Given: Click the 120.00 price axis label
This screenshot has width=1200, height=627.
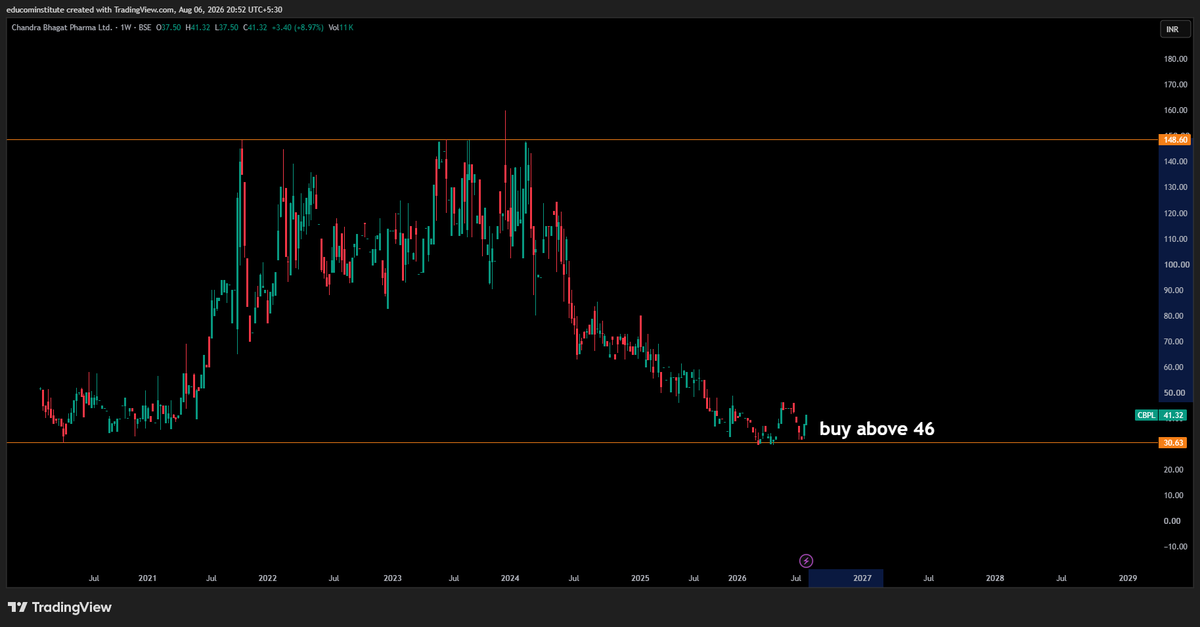Looking at the screenshot, I should (x=1175, y=214).
